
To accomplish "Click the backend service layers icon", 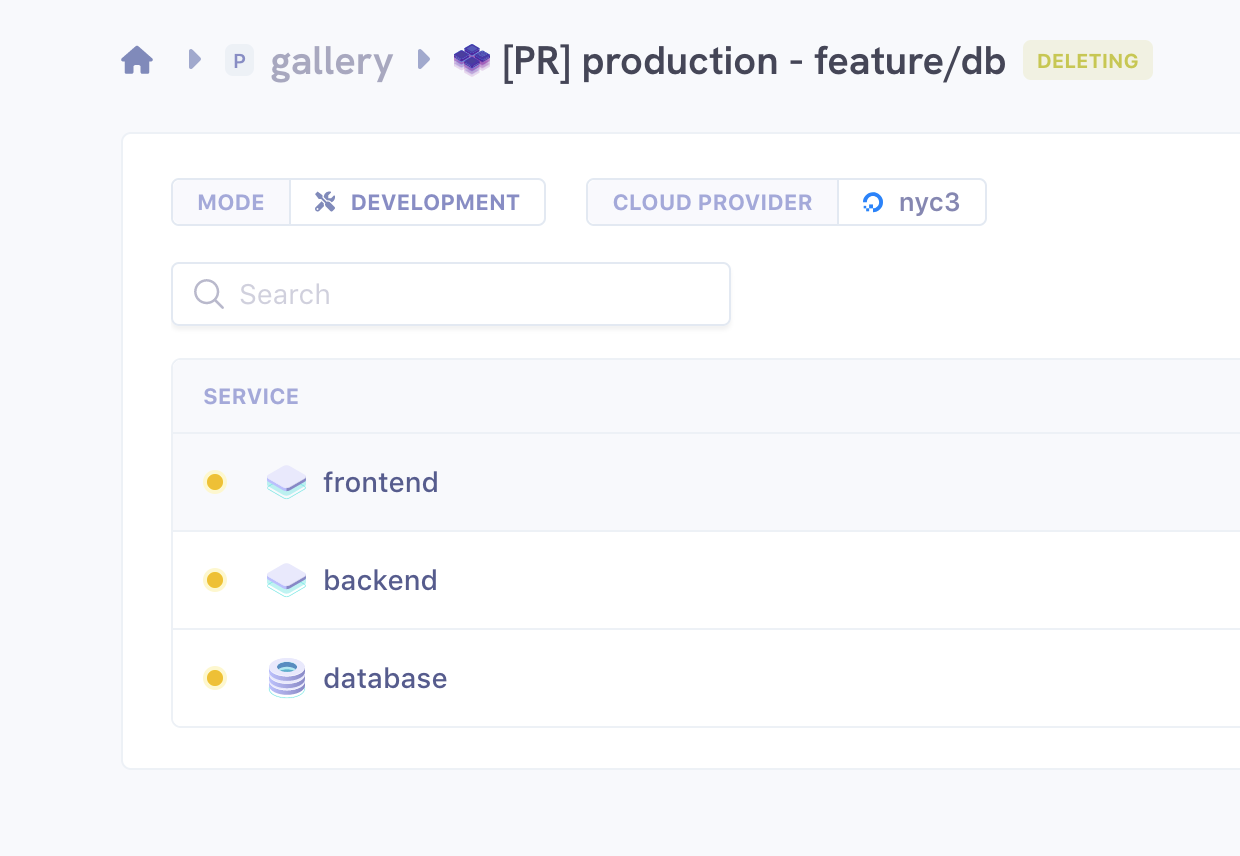I will tap(287, 580).
